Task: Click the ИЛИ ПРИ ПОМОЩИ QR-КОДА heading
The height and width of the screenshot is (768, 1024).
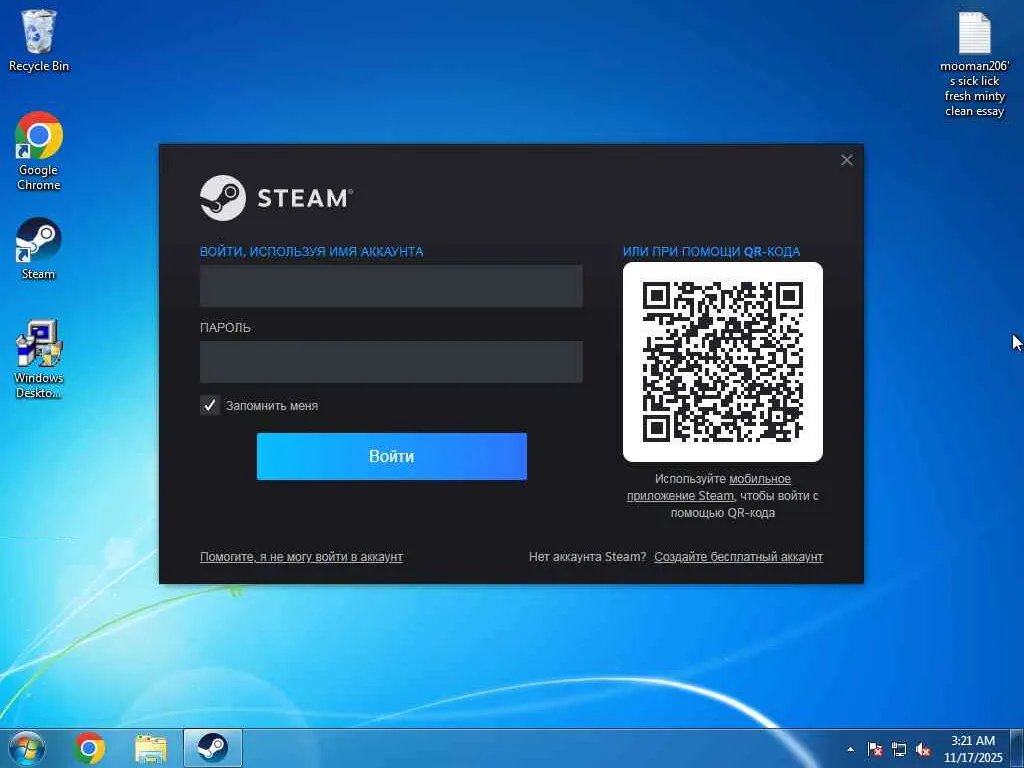Action: coord(711,251)
